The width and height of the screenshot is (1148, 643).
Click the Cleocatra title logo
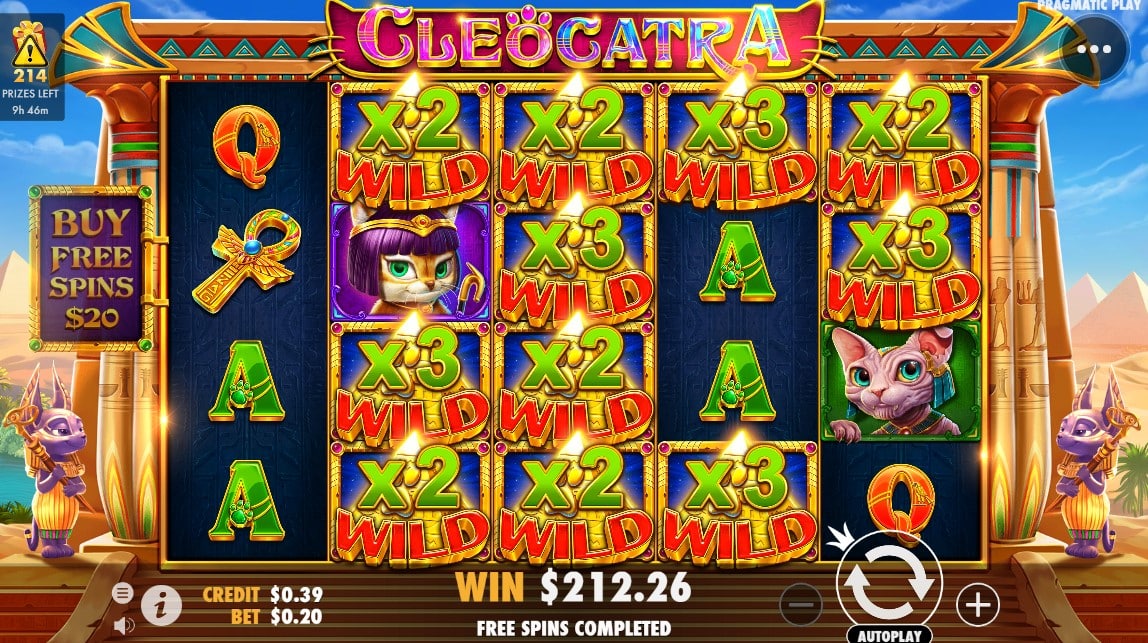click(x=574, y=37)
